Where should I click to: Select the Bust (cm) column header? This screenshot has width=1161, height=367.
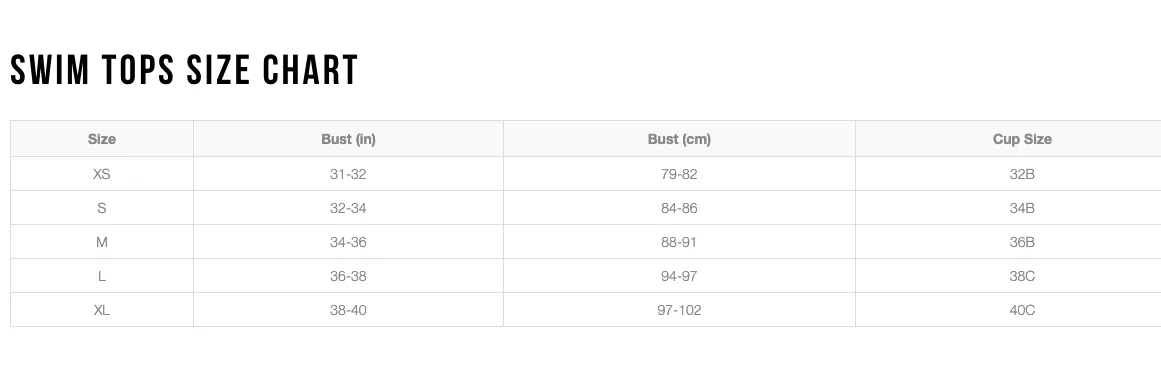pos(679,139)
